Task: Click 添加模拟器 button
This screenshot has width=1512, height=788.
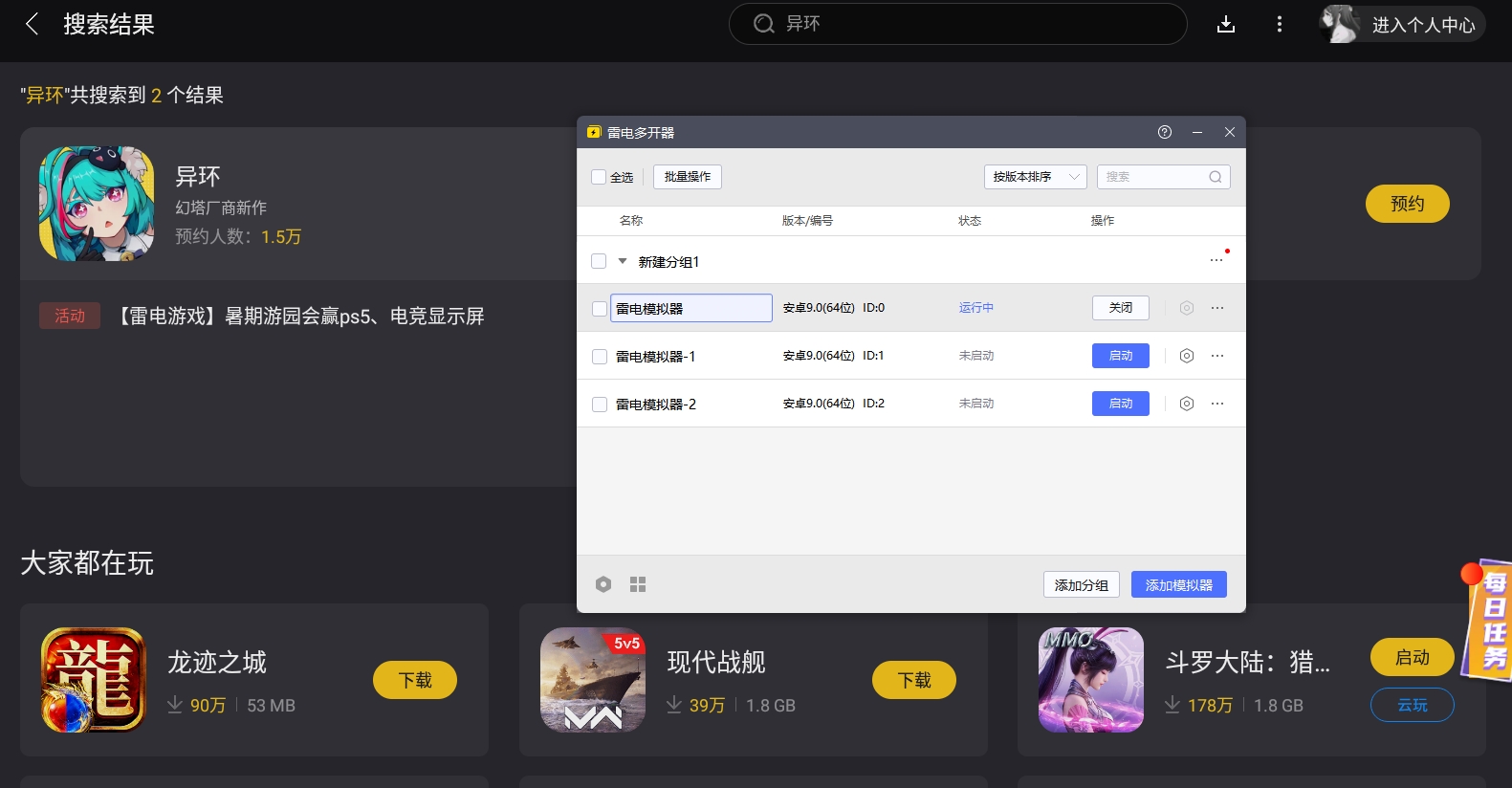Action: pos(1179,584)
